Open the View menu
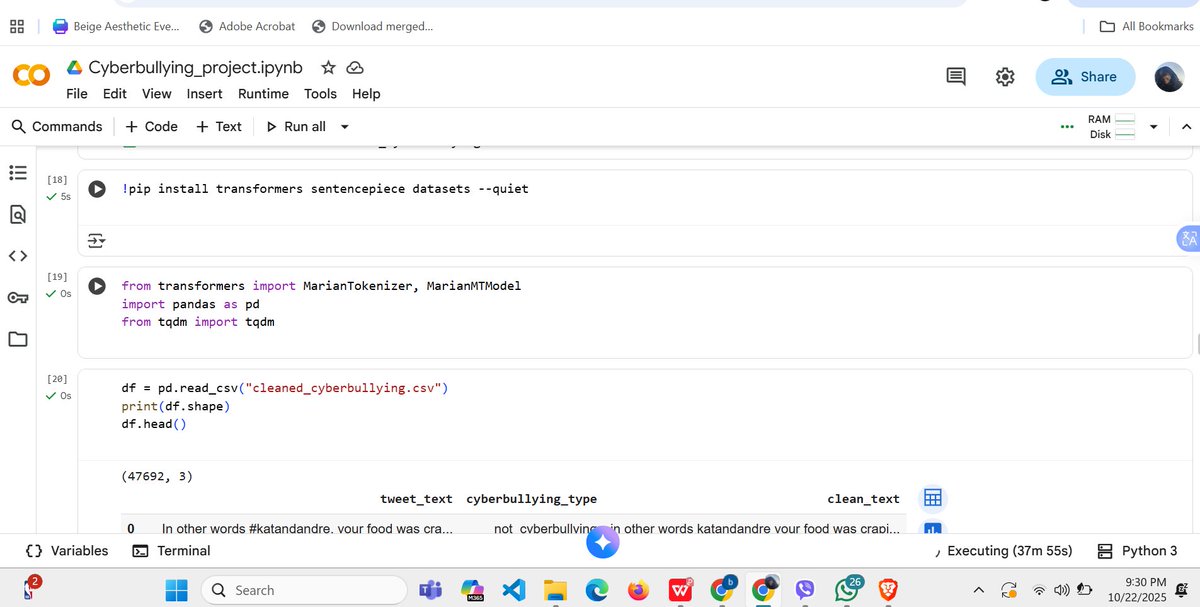The image size is (1200, 607). pos(157,94)
